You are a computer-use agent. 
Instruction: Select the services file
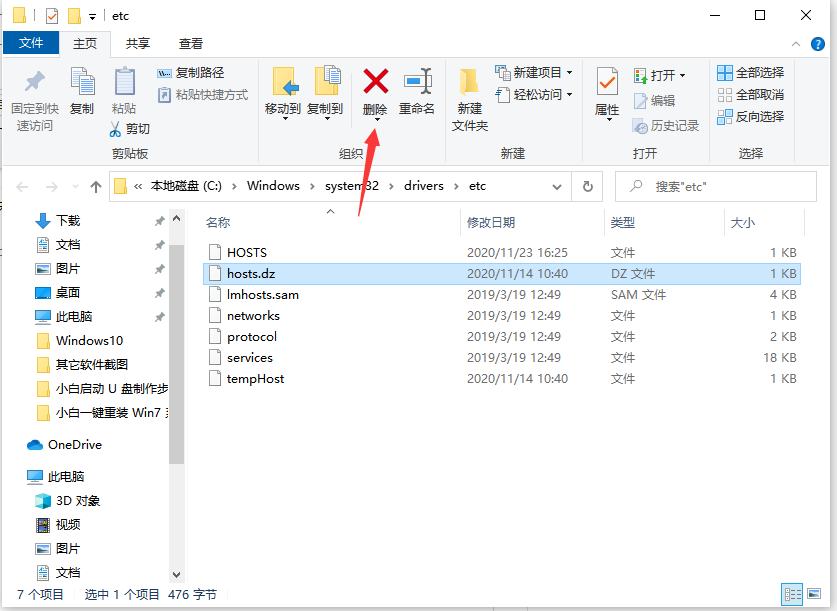502,358
